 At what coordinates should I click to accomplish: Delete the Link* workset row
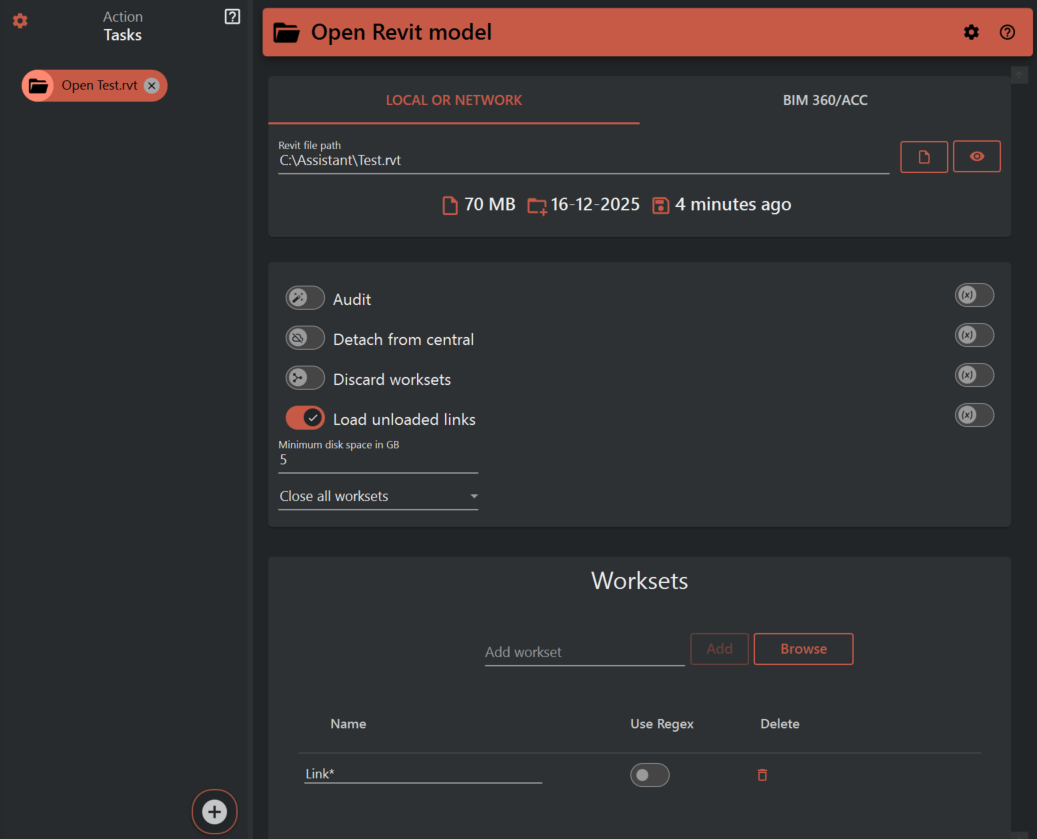click(x=762, y=775)
